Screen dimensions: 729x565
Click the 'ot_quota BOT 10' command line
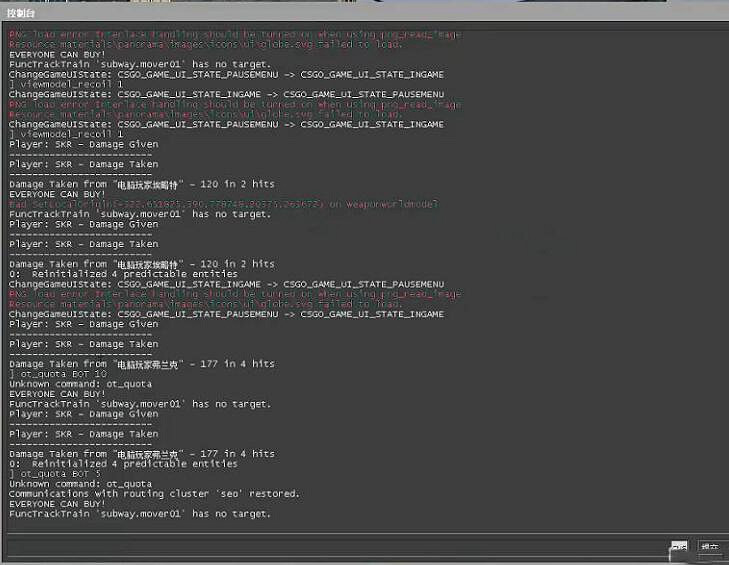point(64,374)
